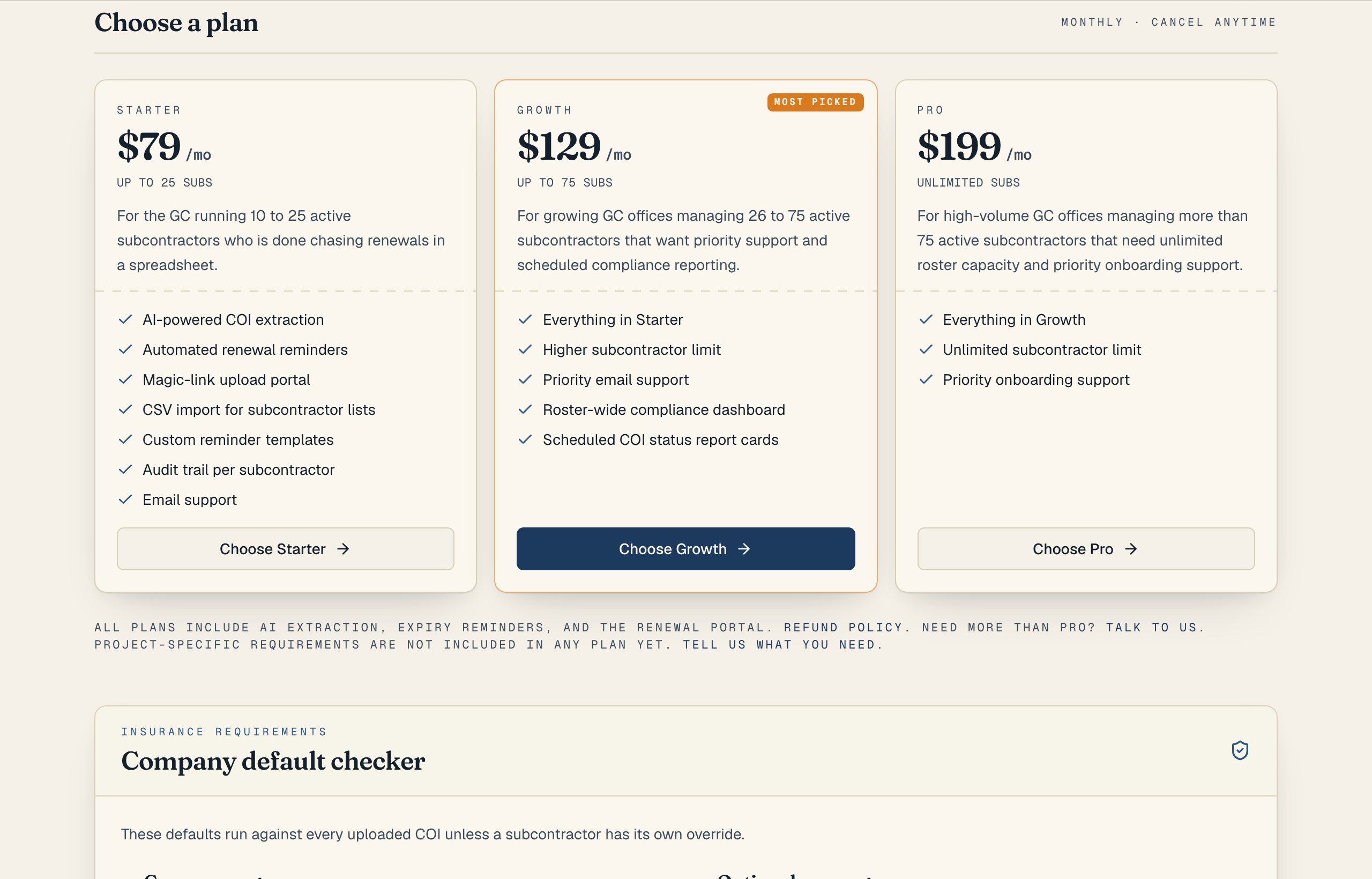1372x879 pixels.
Task: Click the 'Scheduled COI status report cards' text
Action: 660,439
